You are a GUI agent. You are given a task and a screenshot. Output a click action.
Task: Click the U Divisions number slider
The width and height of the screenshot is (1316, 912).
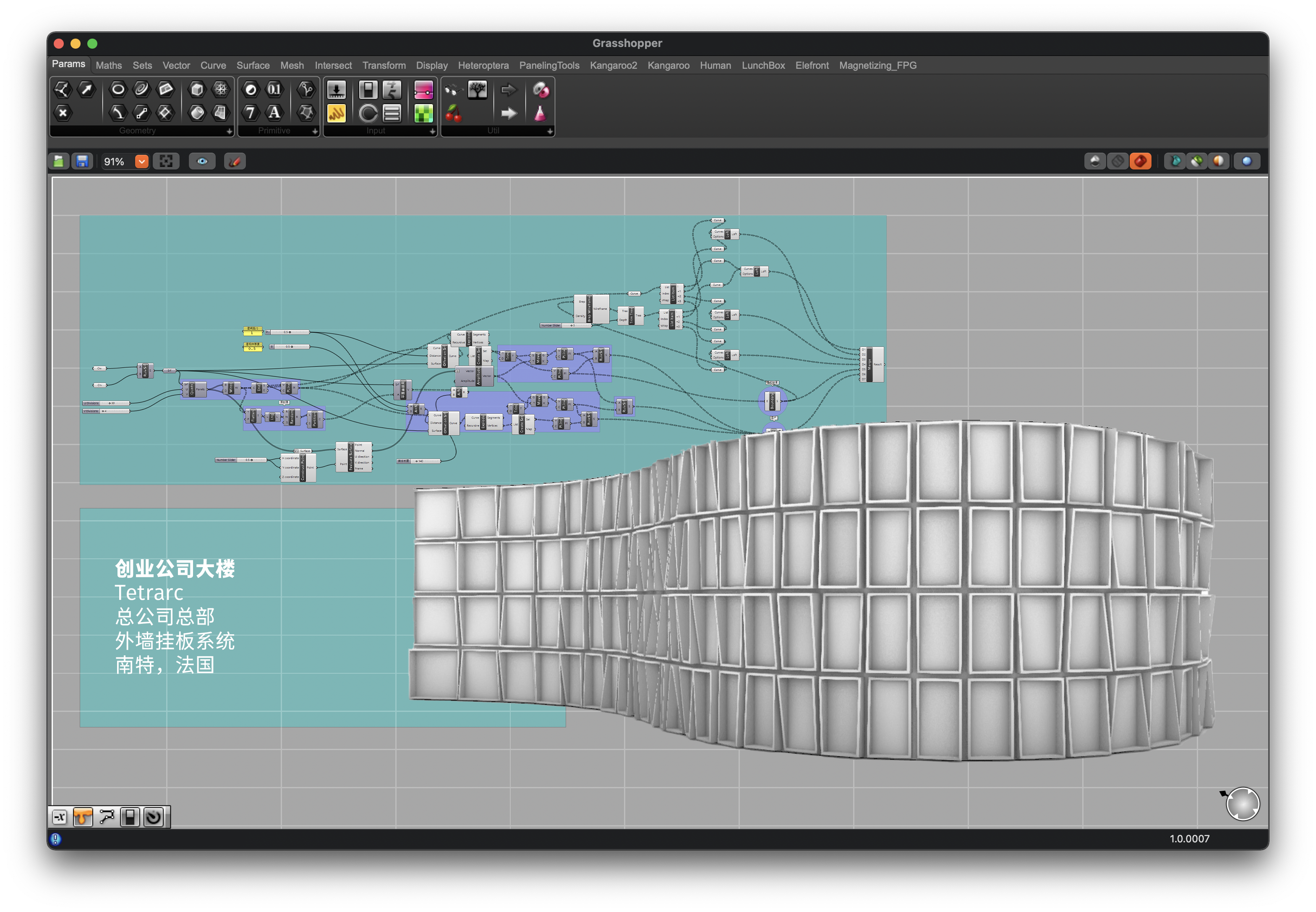click(x=106, y=403)
